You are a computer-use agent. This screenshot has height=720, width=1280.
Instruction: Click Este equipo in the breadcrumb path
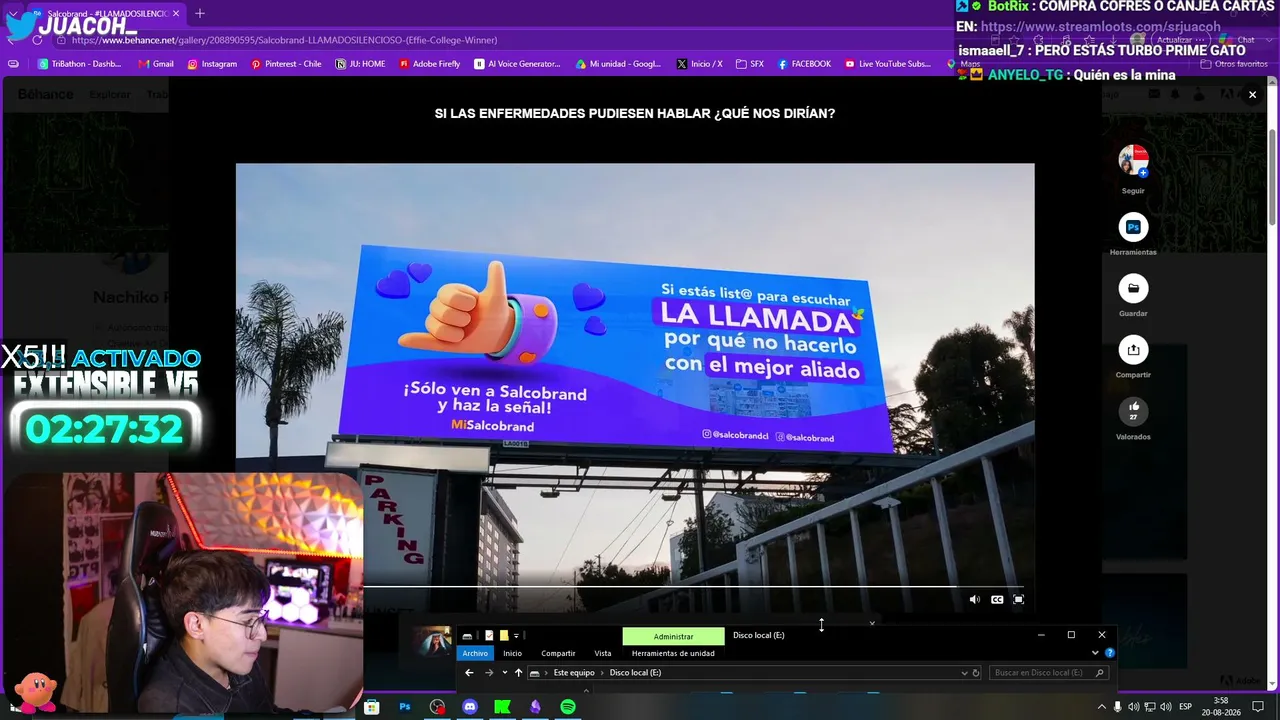click(x=574, y=673)
